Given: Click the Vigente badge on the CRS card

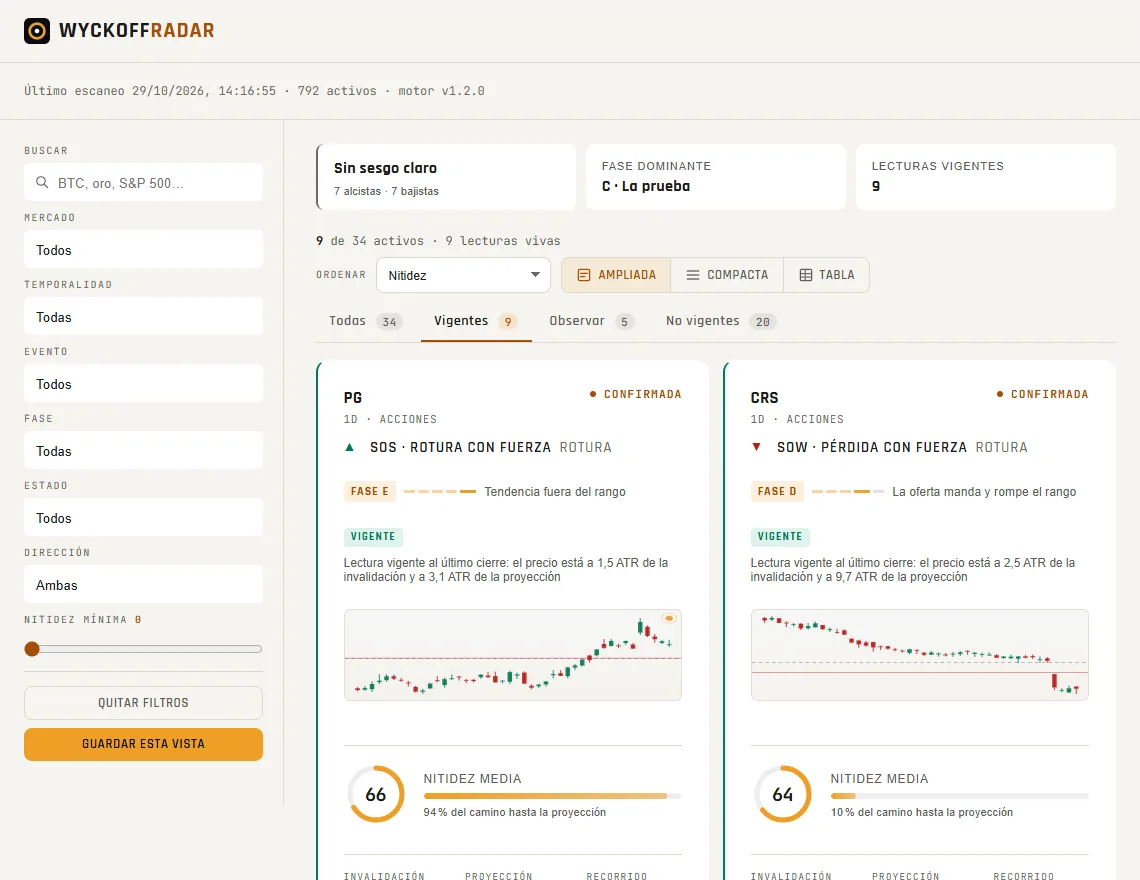Looking at the screenshot, I should click(x=780, y=537).
